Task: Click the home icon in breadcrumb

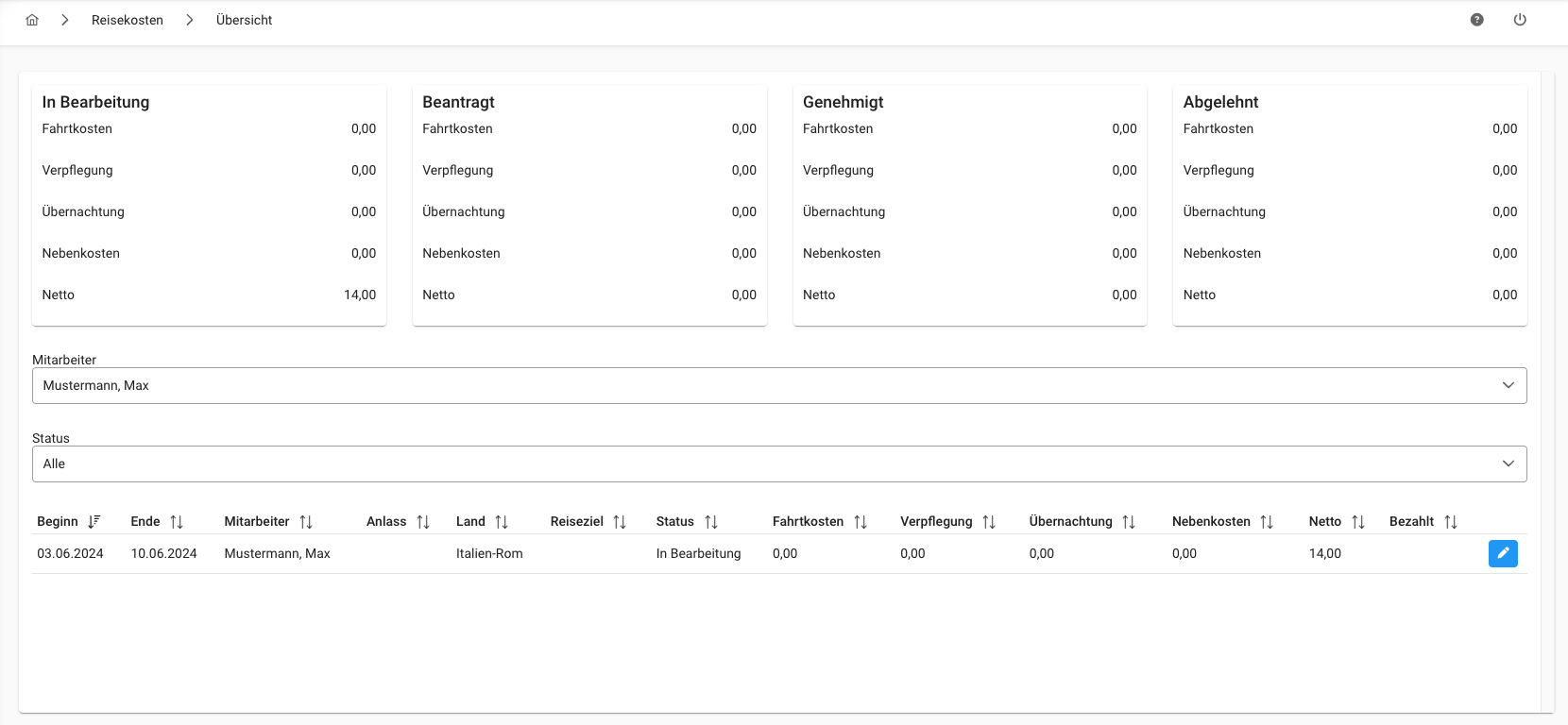Action: (32, 20)
